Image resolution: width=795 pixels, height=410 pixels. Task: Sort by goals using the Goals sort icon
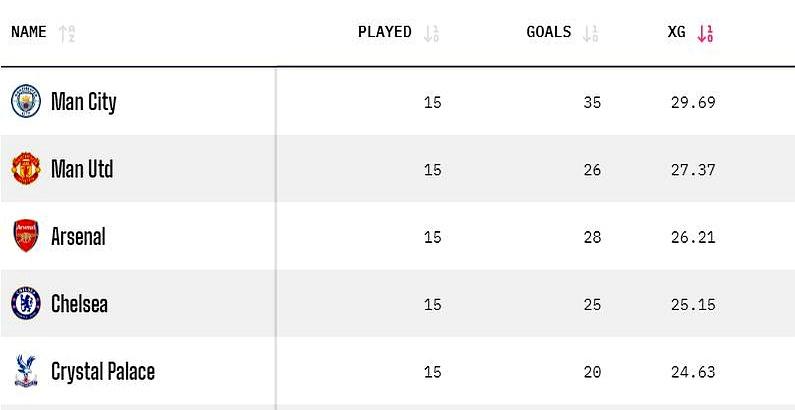(x=591, y=33)
